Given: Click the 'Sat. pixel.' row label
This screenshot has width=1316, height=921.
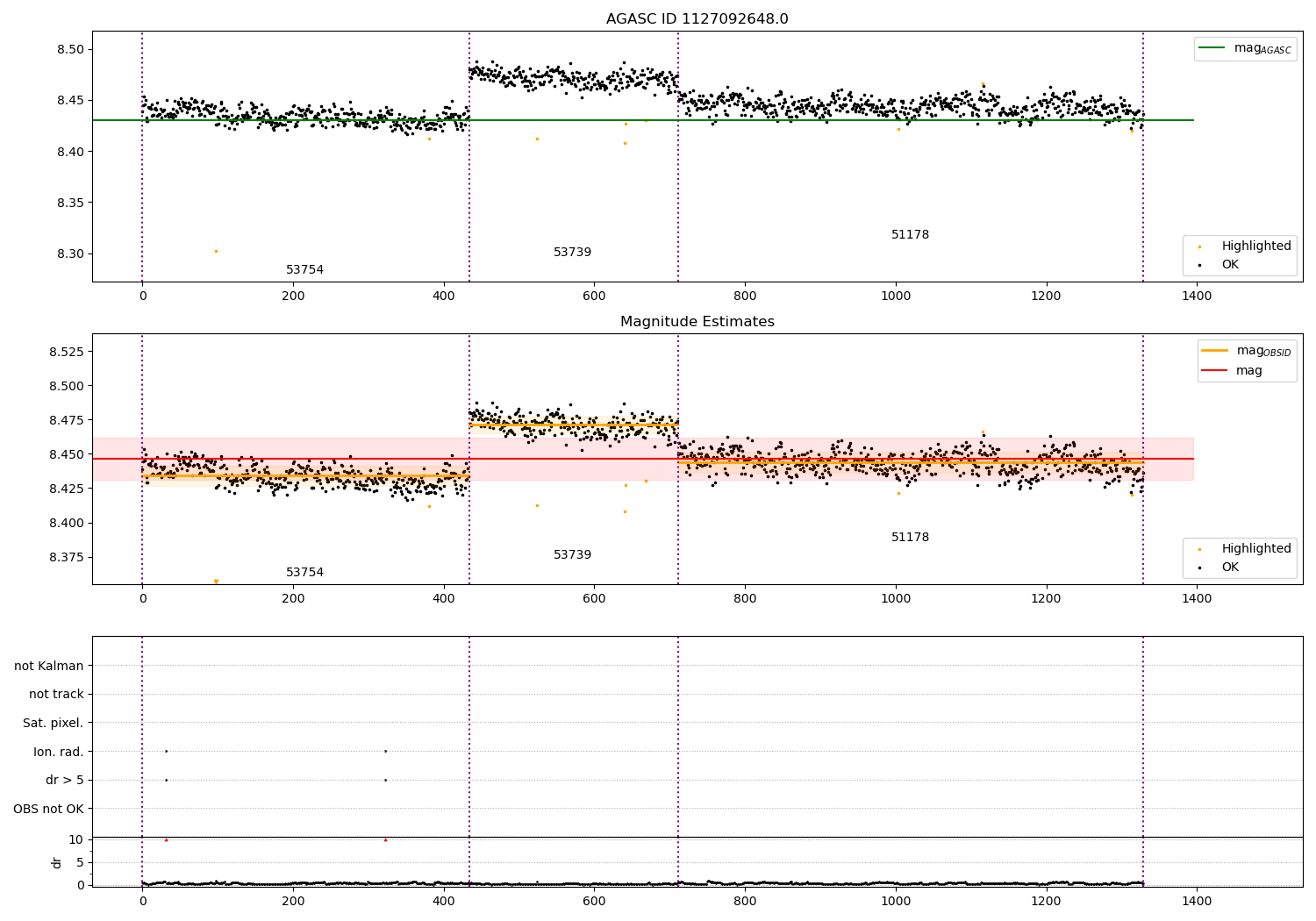Looking at the screenshot, I should click(54, 723).
